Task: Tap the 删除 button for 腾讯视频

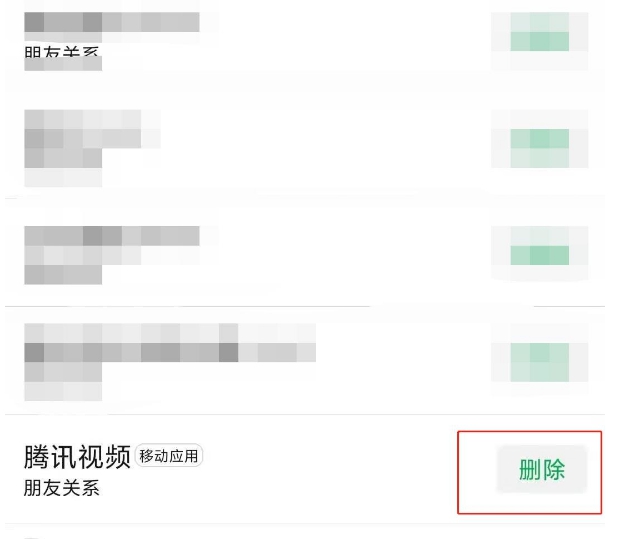Action: point(541,470)
